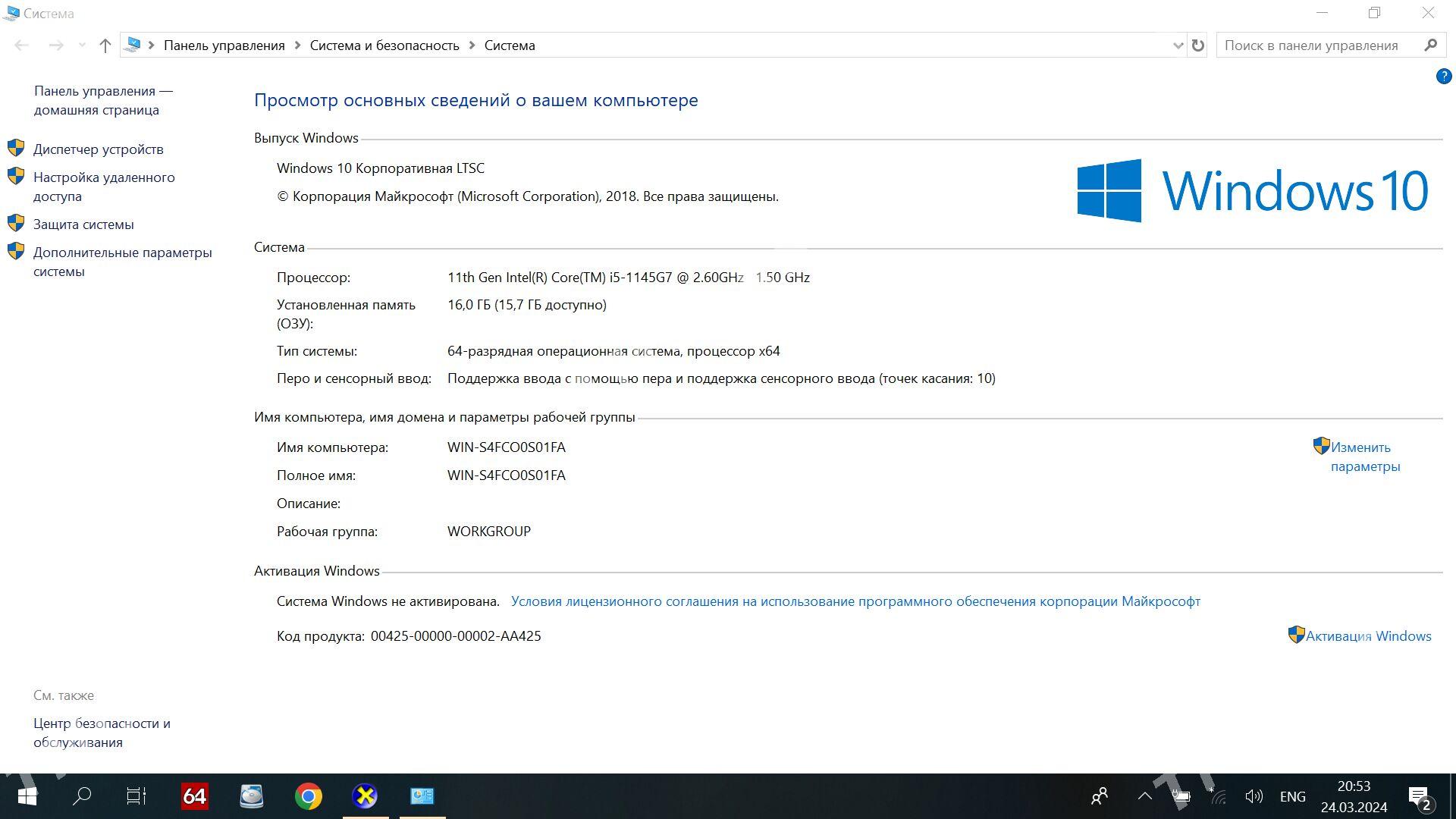
Task: Click the magnifier search icon in search box
Action: 1430,45
